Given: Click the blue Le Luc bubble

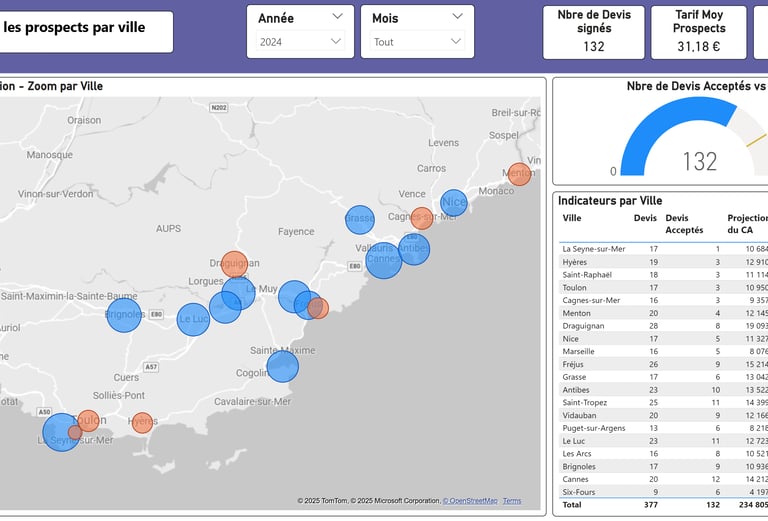Looking at the screenshot, I should point(193,319).
